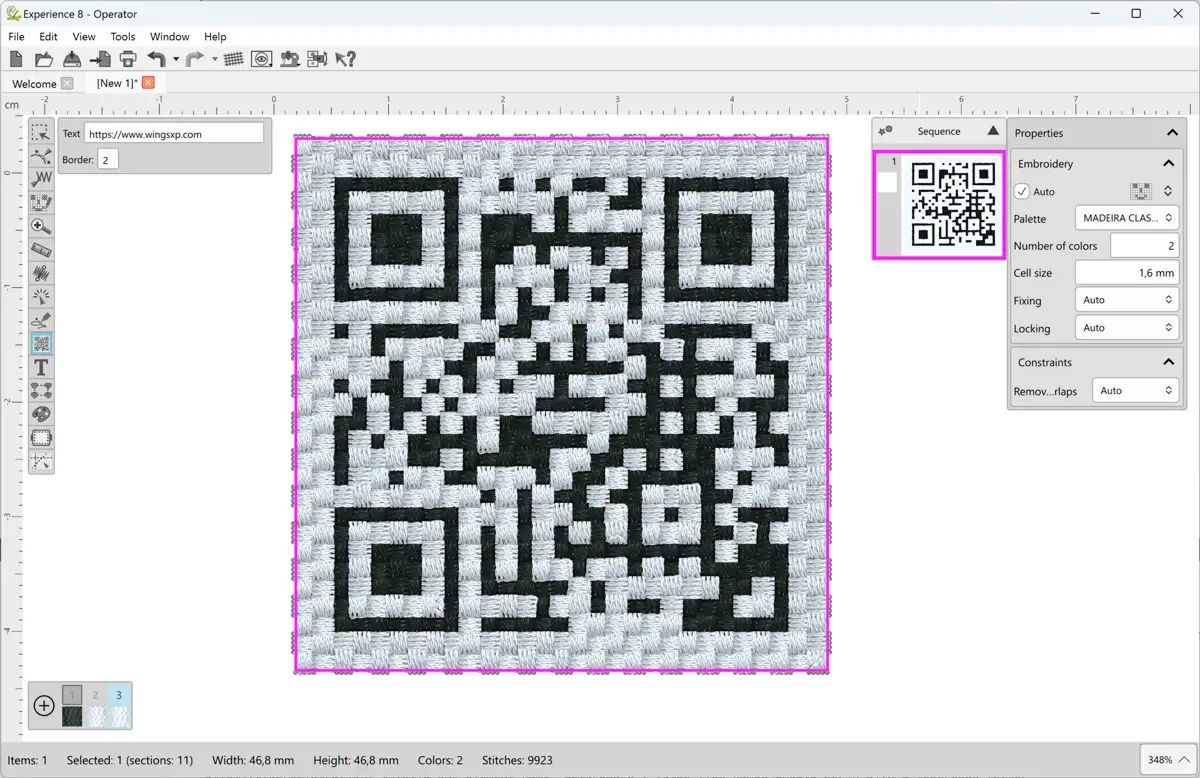
Task: Select the freehand drawing tool
Action: click(x=41, y=320)
